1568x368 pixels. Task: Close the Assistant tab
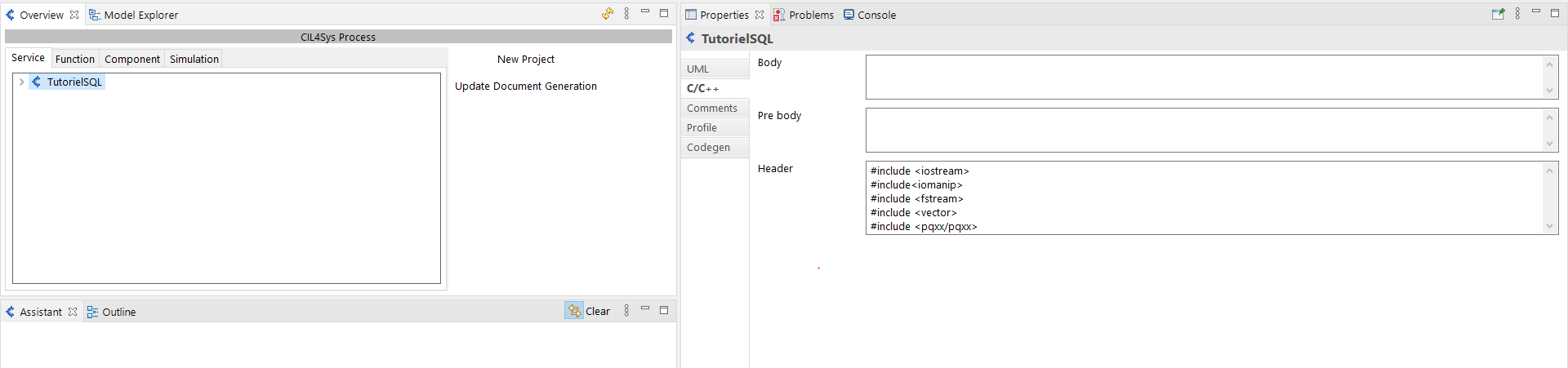[x=73, y=312]
